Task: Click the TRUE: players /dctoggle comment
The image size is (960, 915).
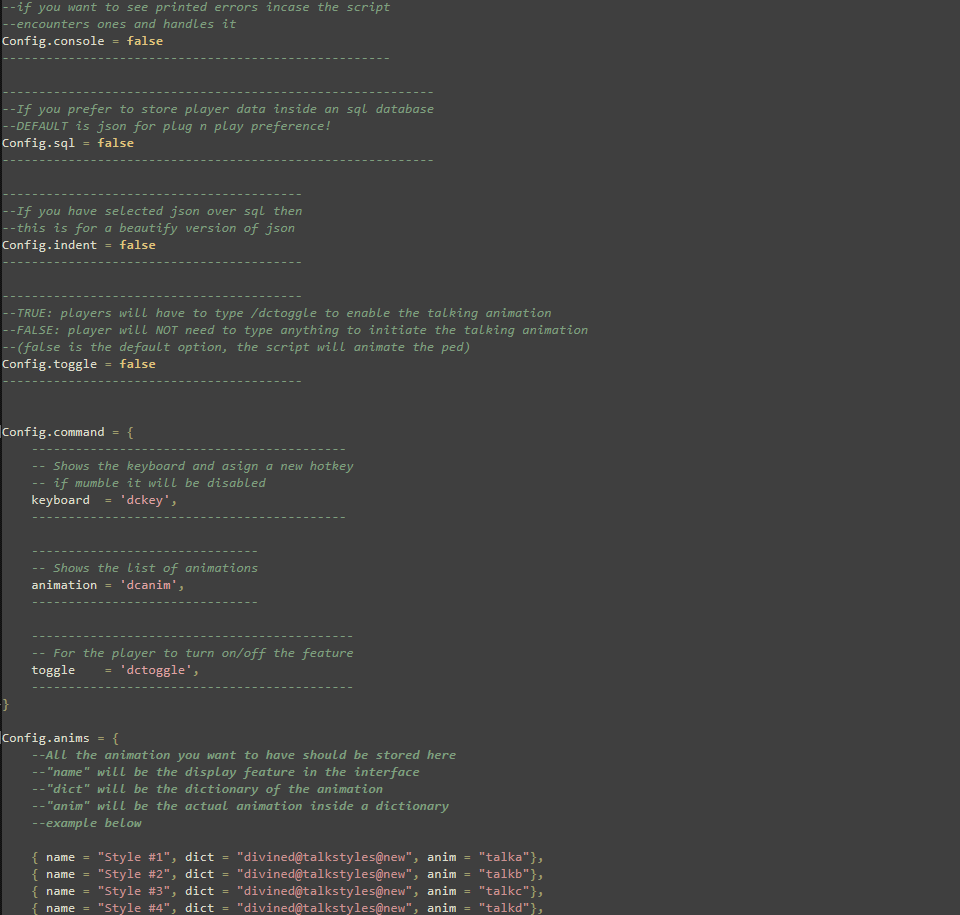Action: 277,313
